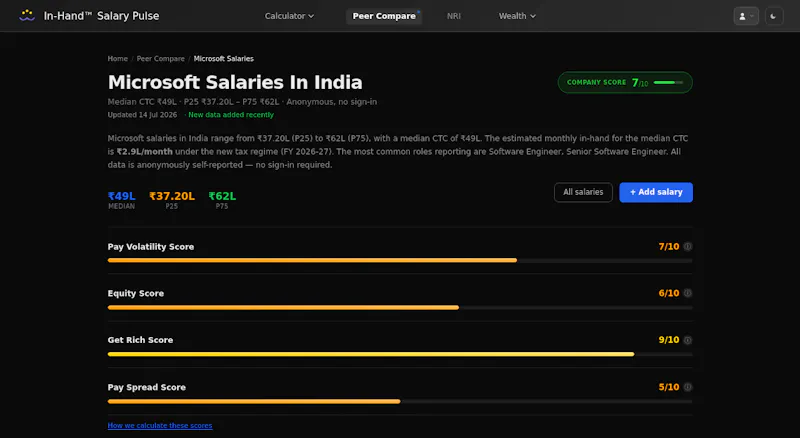Click the 6/10 Equity Score value
Image resolution: width=800 pixels, height=438 pixels.
click(x=669, y=293)
